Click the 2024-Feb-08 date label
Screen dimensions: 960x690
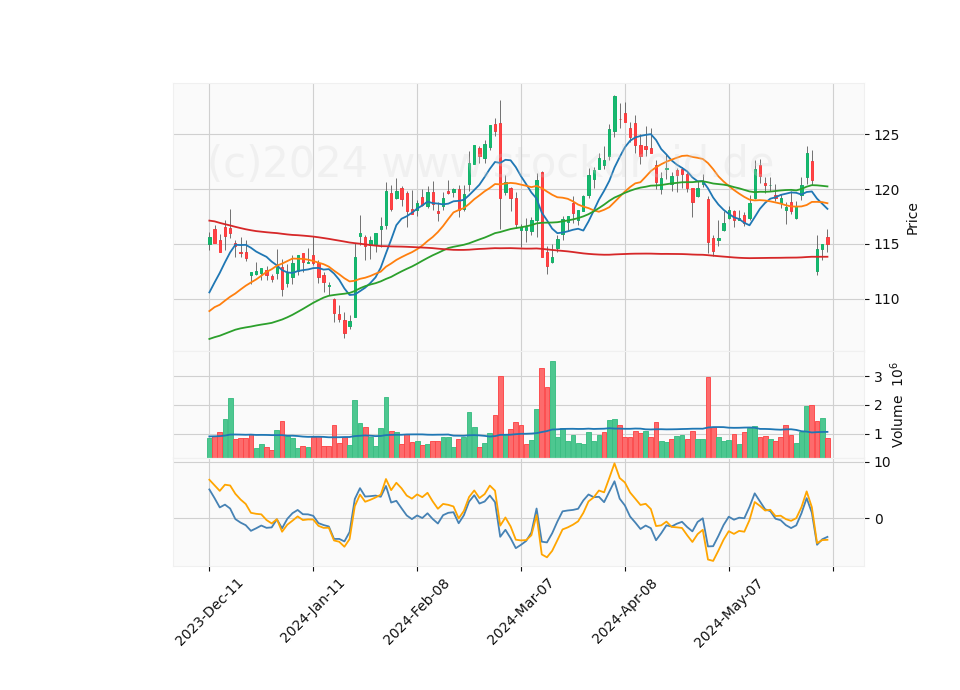(416, 612)
